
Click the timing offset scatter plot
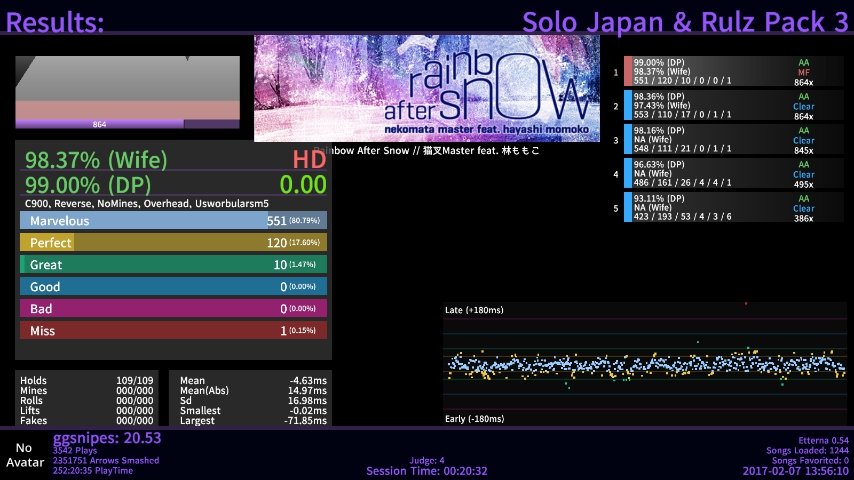tap(644, 365)
